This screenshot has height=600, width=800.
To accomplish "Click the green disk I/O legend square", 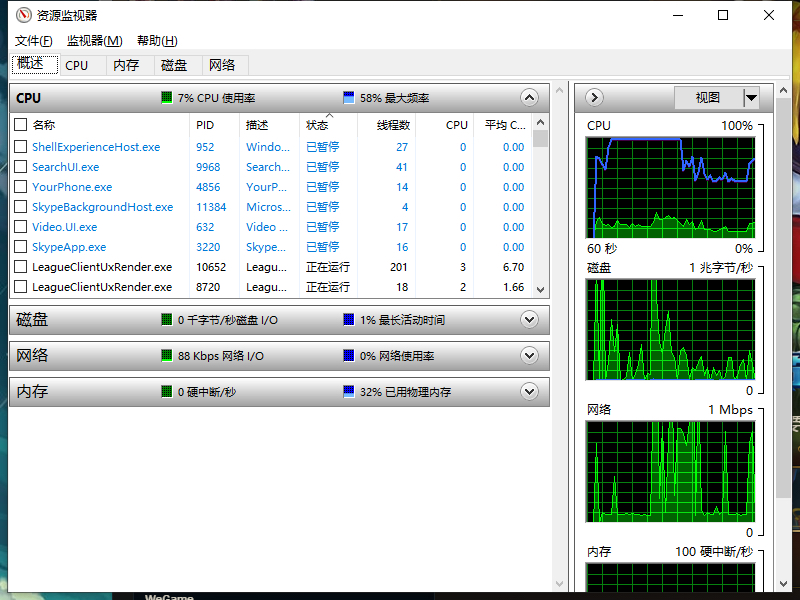I will pos(166,320).
